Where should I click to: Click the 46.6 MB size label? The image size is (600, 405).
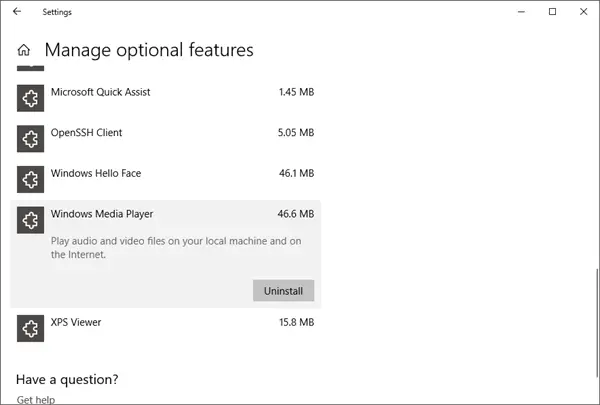click(296, 214)
